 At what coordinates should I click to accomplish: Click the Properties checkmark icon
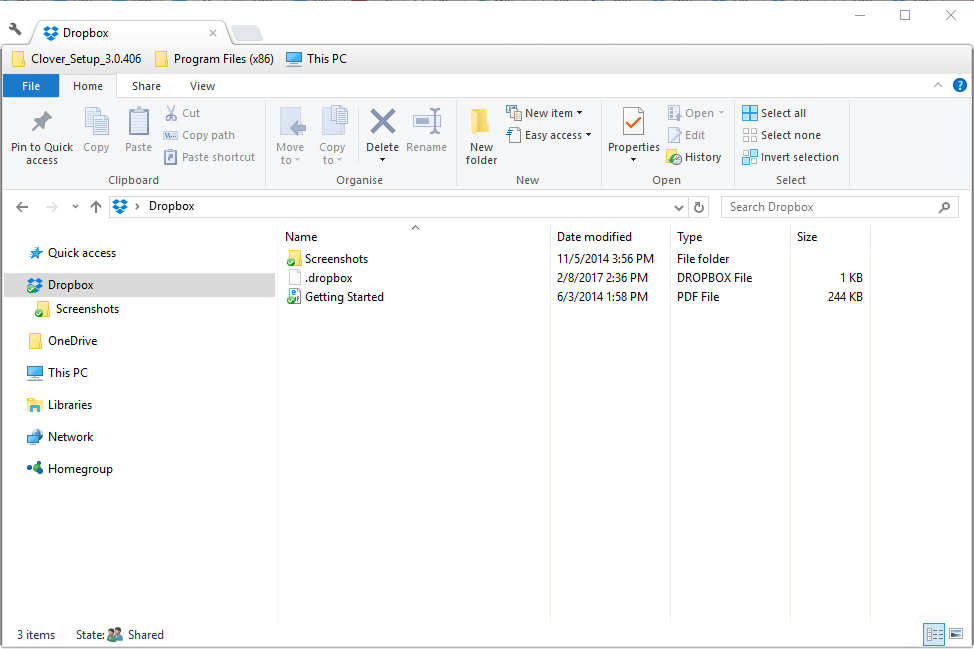click(x=634, y=122)
